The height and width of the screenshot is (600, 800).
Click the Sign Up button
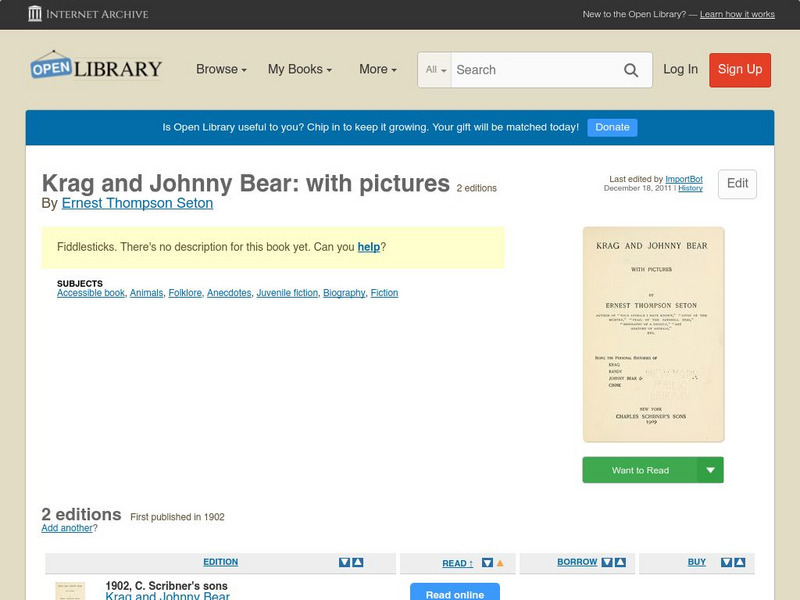(739, 70)
